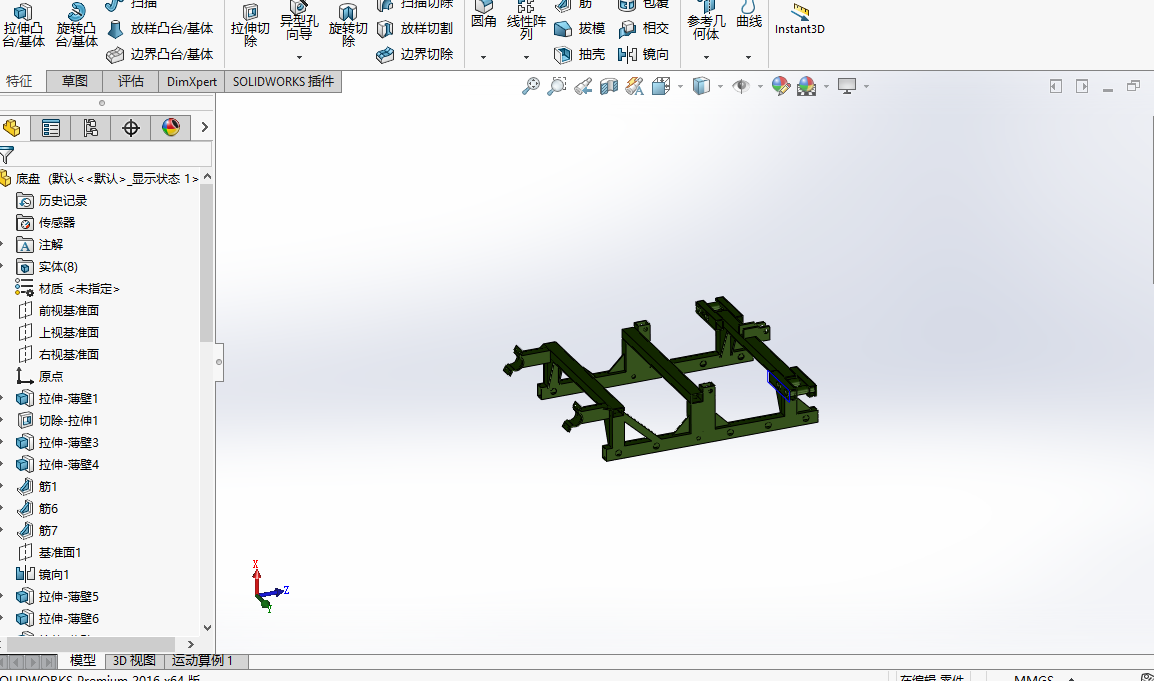Click the Zoom to Fit icon
The image size is (1154, 681).
531,86
